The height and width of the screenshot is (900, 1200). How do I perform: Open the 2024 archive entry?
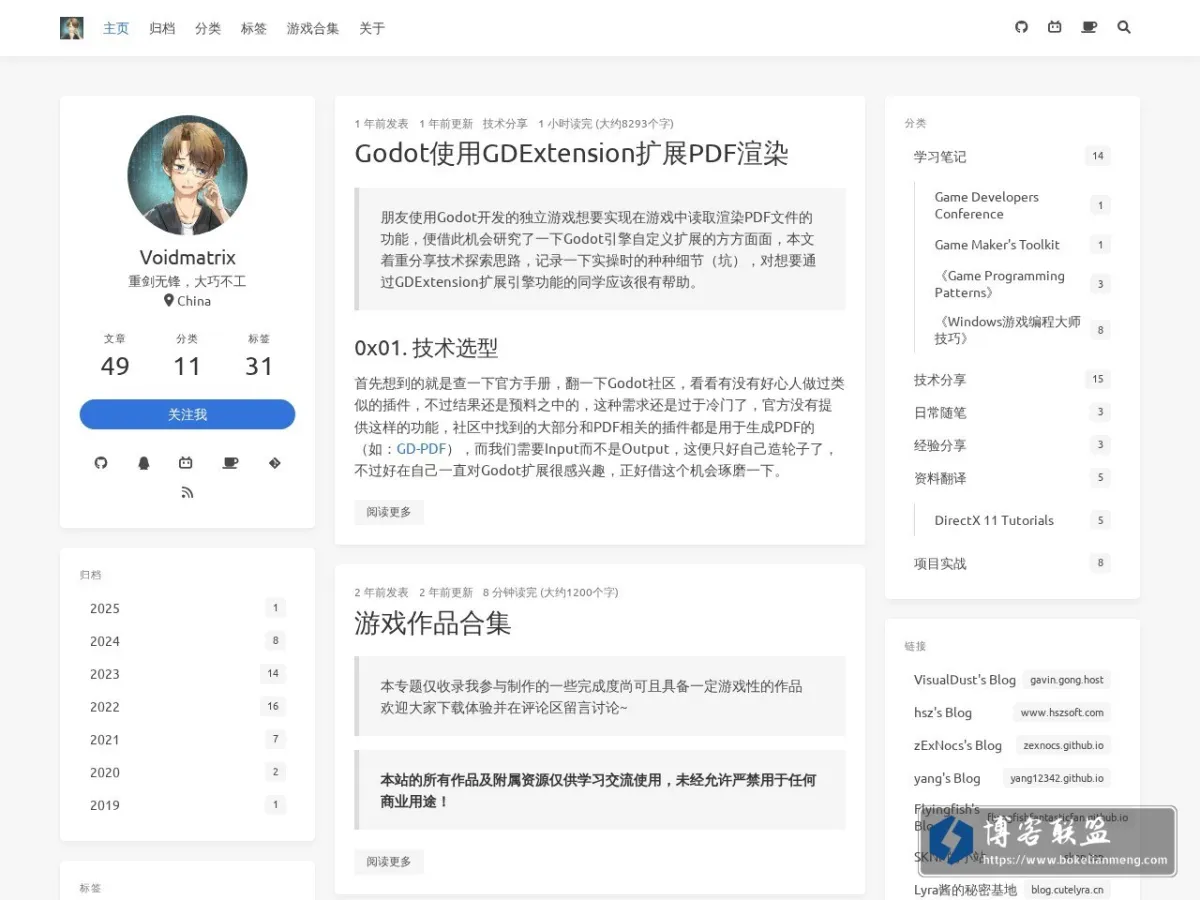pos(187,641)
